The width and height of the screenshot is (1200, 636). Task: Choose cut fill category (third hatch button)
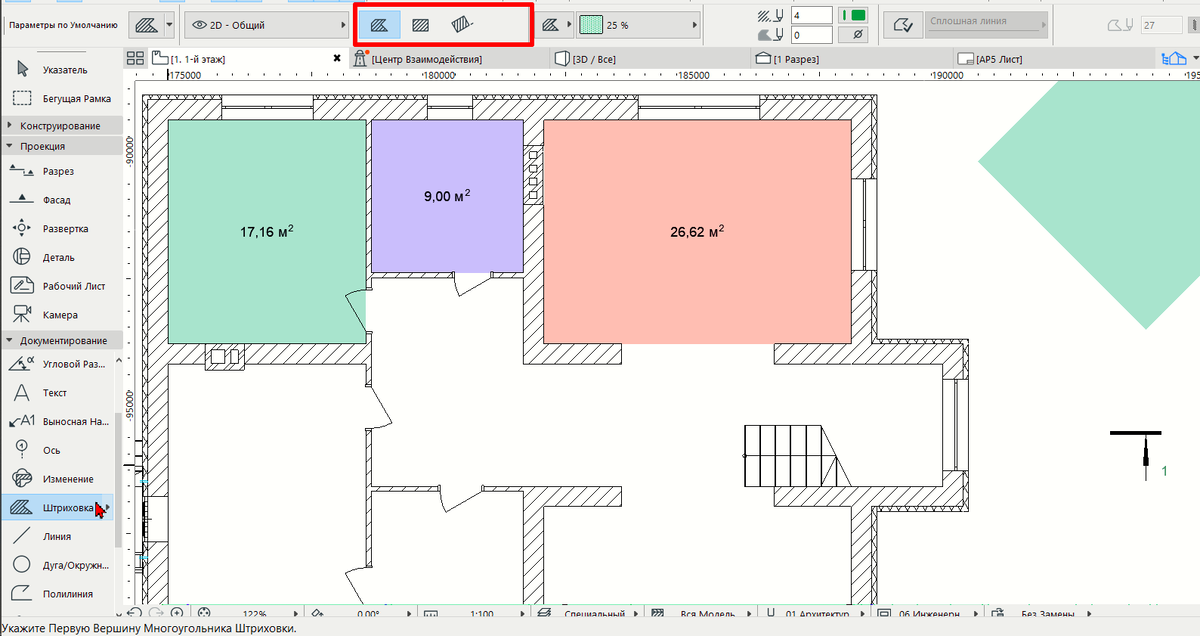click(461, 24)
